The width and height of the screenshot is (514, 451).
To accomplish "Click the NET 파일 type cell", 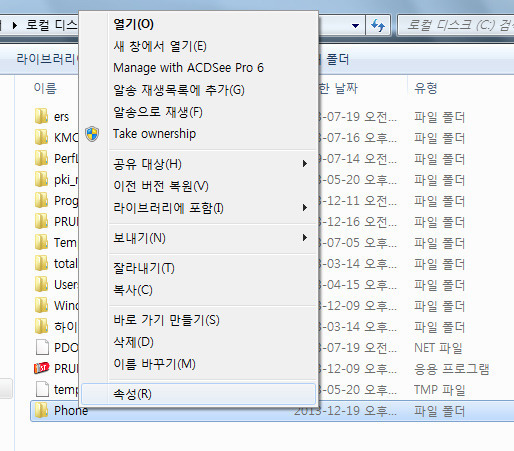I will pyautogui.click(x=438, y=348).
